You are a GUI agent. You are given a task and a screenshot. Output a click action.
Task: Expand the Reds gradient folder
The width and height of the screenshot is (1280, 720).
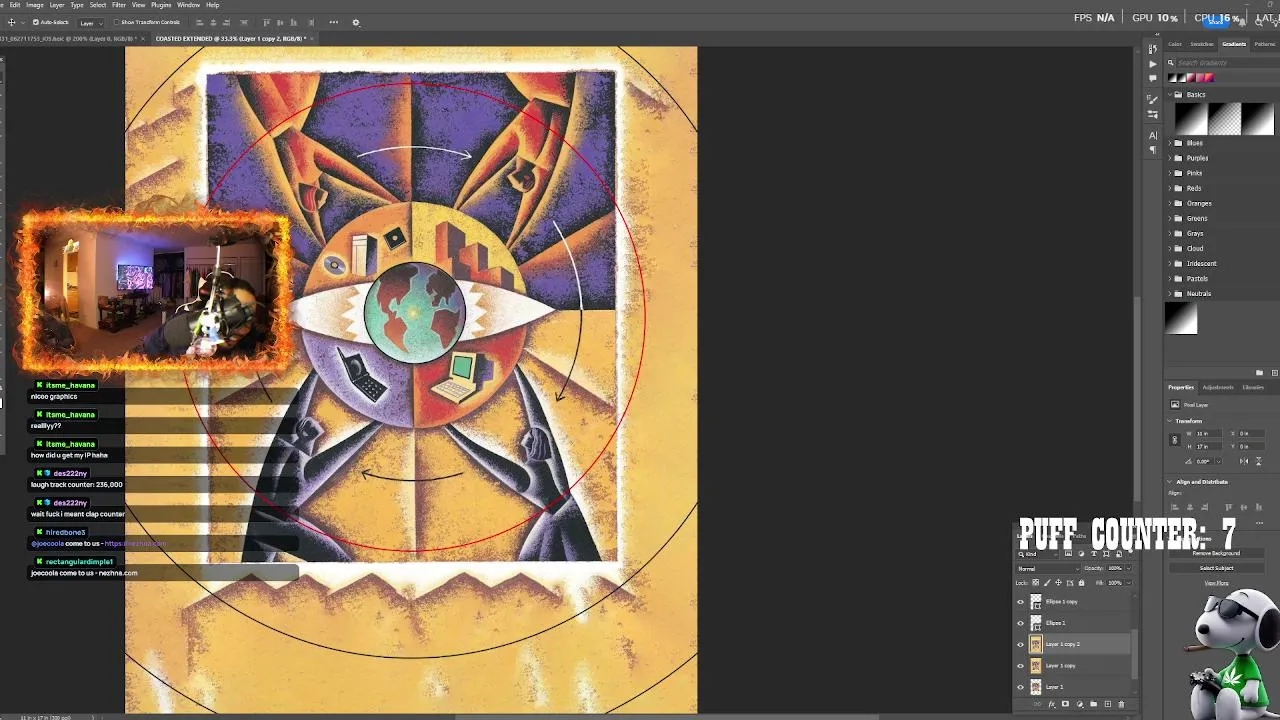[x=1170, y=188]
